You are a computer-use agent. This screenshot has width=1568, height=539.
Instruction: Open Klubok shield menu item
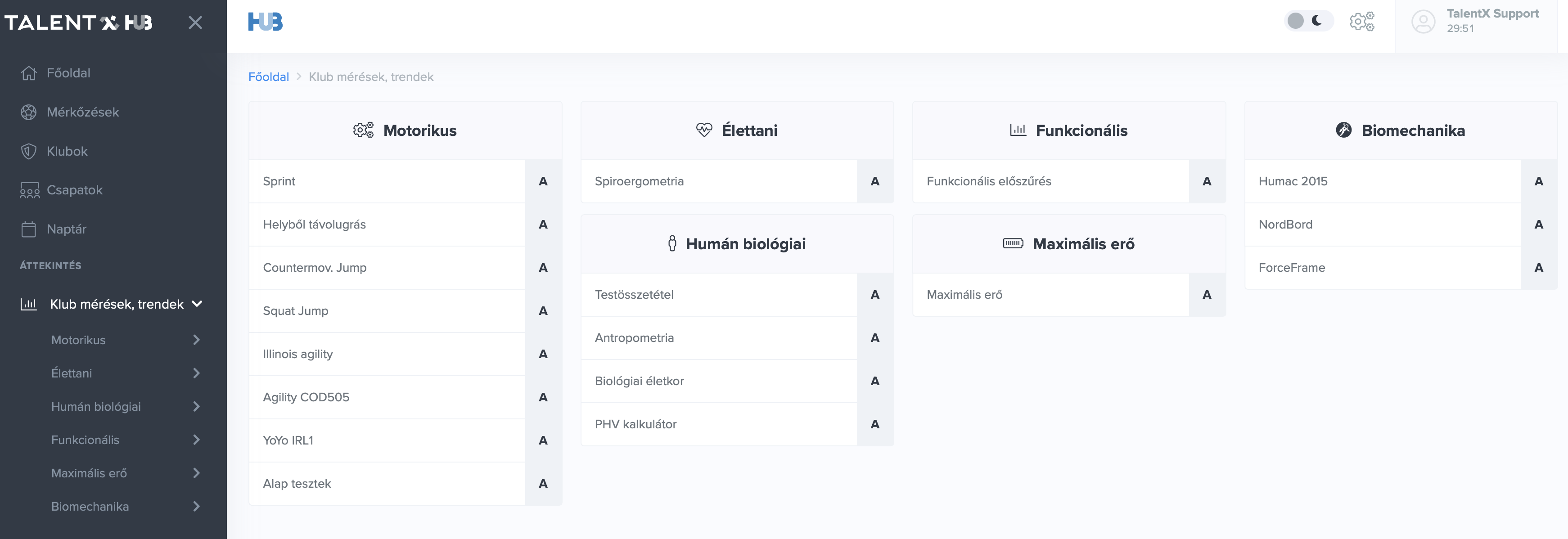coord(67,151)
